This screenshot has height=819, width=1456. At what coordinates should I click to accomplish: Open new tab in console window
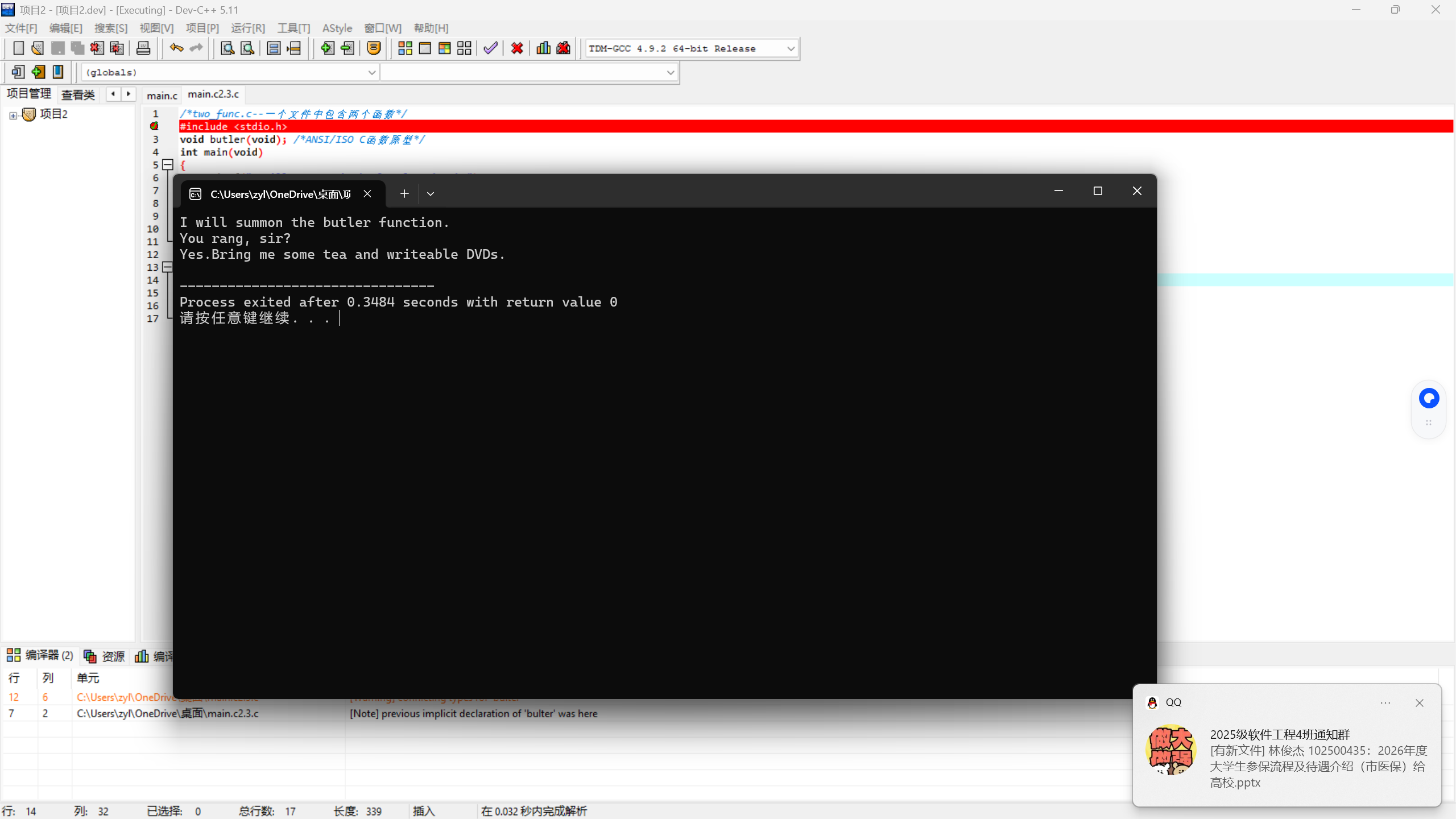[404, 194]
